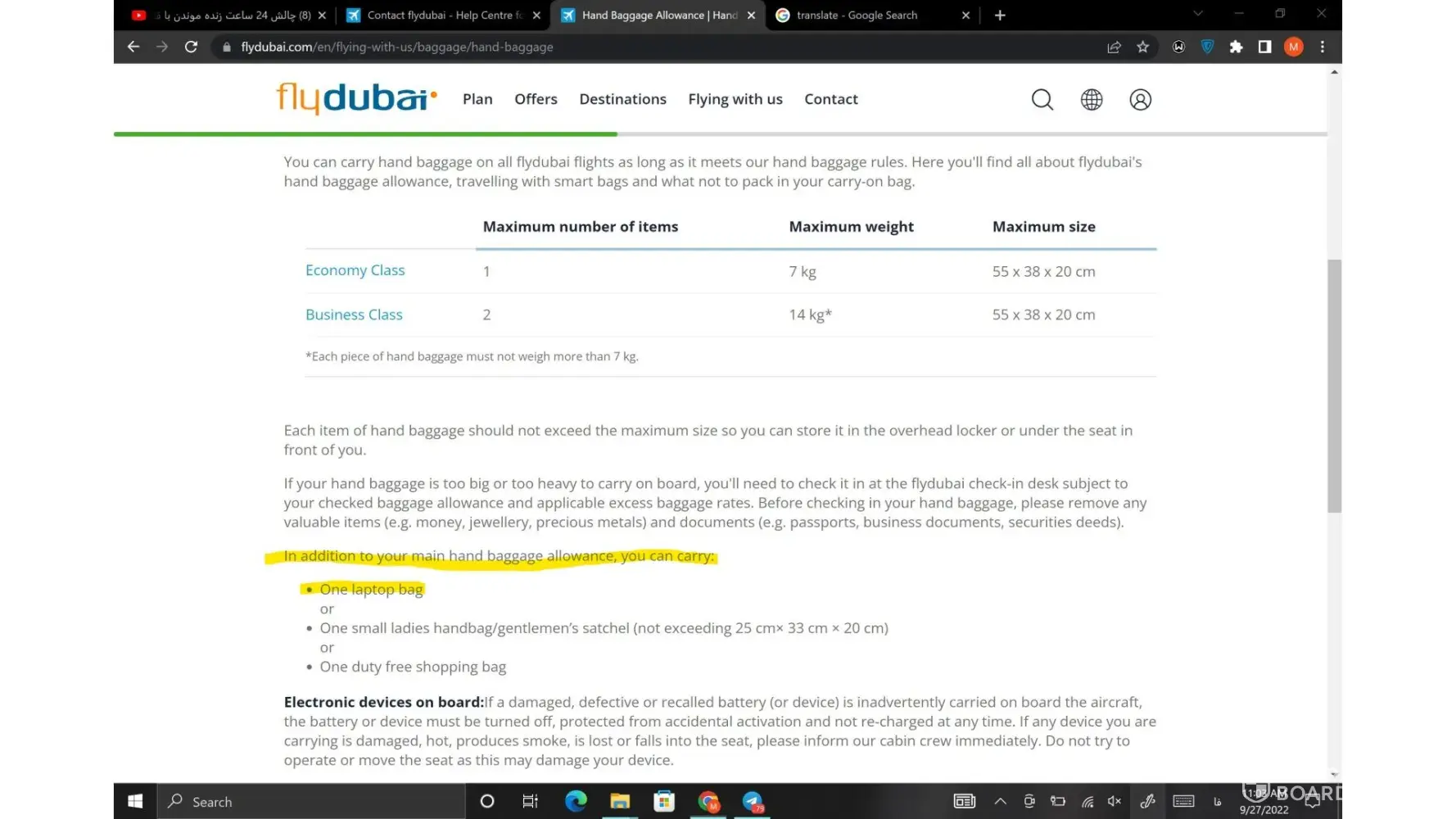The width and height of the screenshot is (1456, 819).
Task: Click the '14 kg*' Business weight cell
Action: tap(810, 314)
